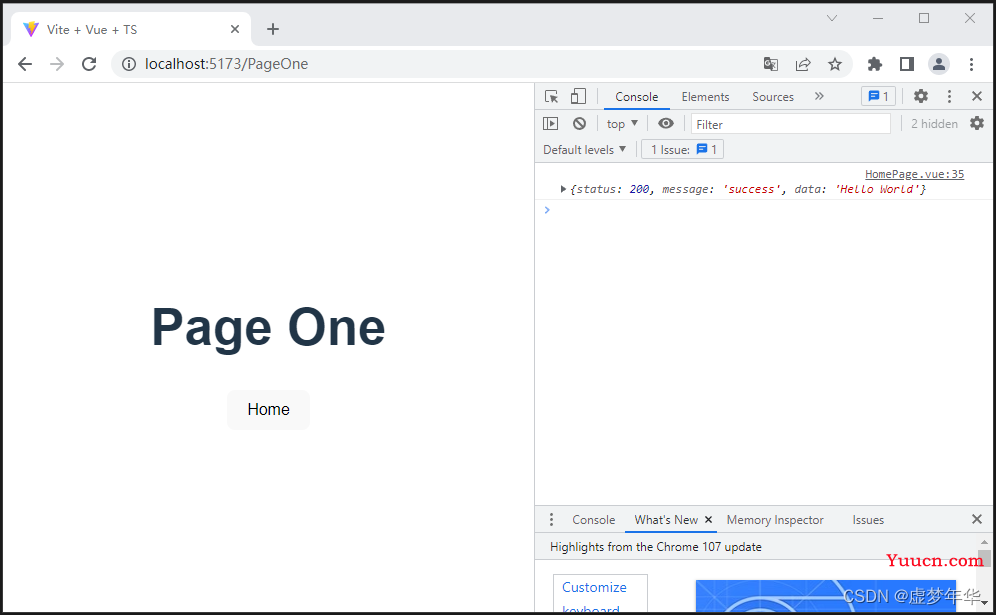The width and height of the screenshot is (996, 615).
Task: Click the address bar URL
Action: pos(226,64)
